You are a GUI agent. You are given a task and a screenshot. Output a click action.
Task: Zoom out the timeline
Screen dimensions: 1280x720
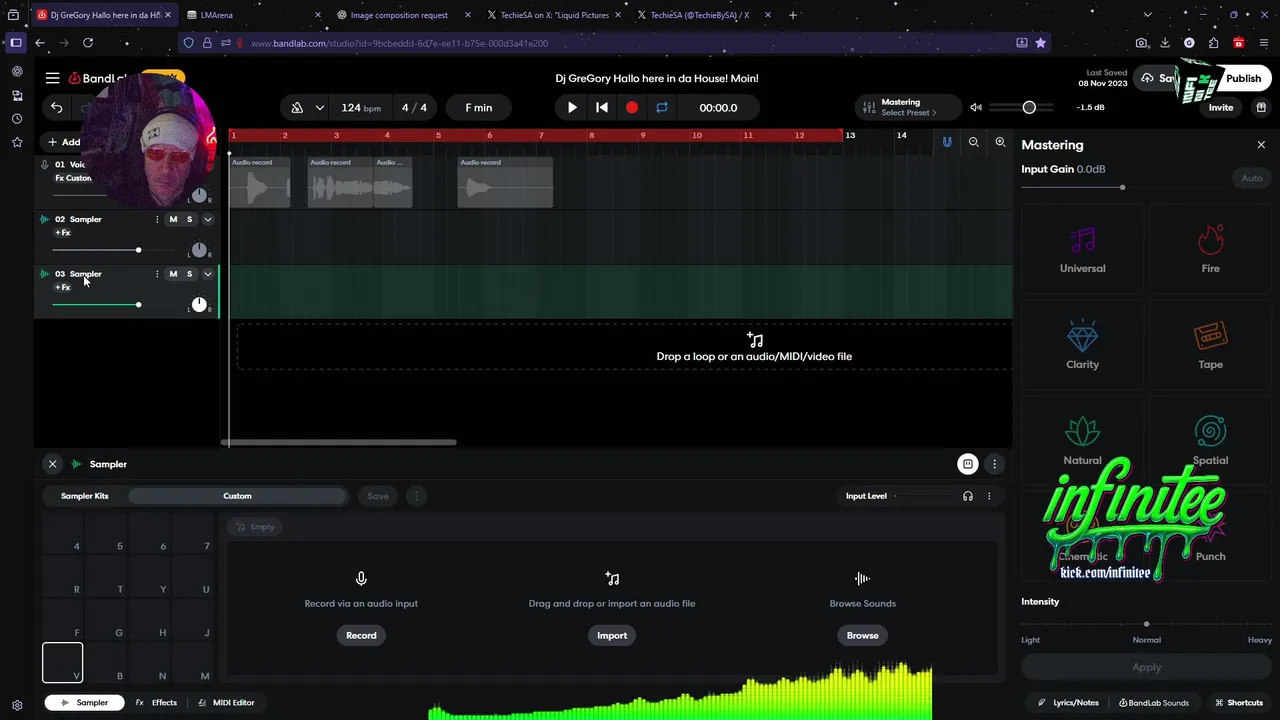tap(974, 142)
